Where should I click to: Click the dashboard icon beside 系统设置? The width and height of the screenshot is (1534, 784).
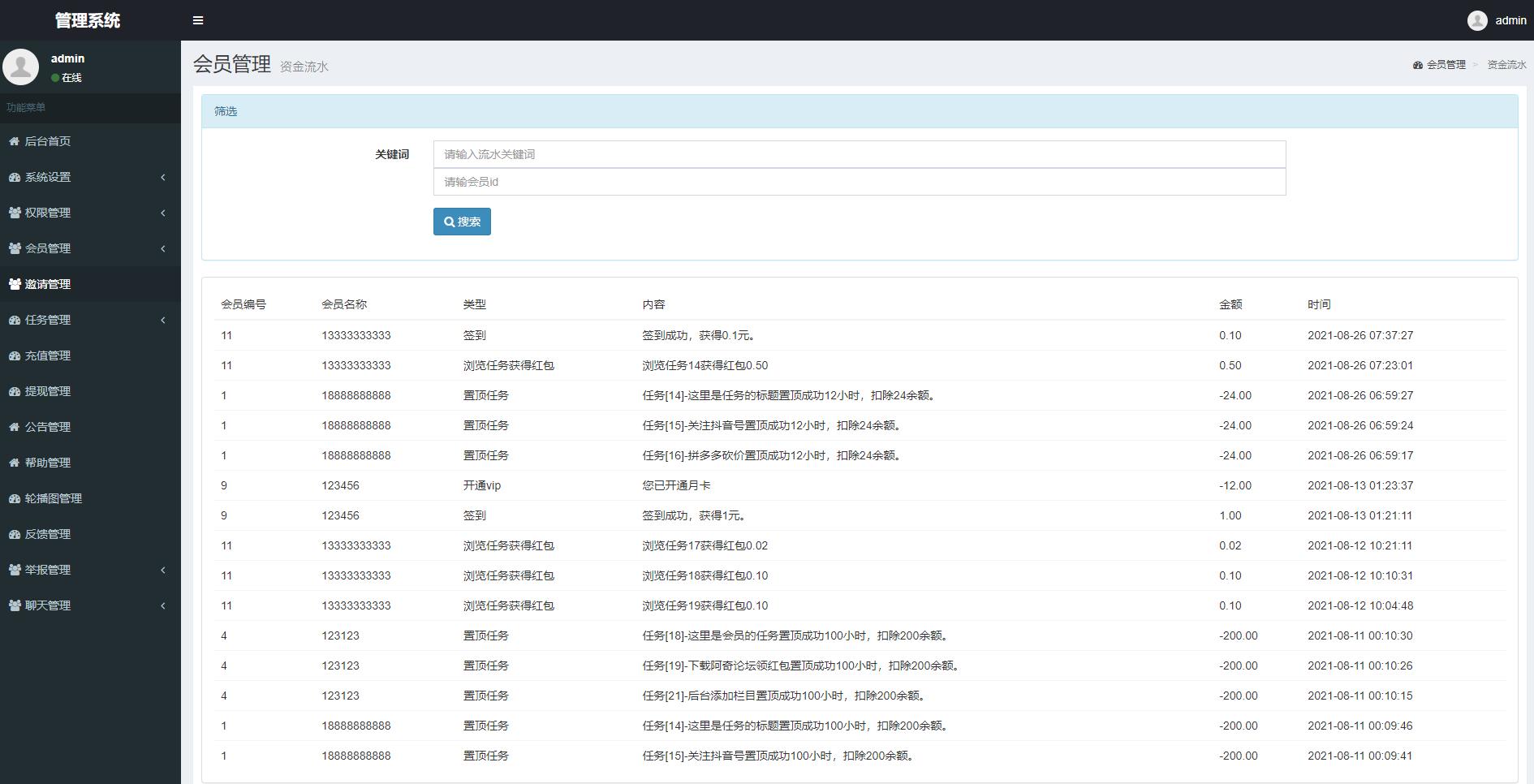[15, 177]
